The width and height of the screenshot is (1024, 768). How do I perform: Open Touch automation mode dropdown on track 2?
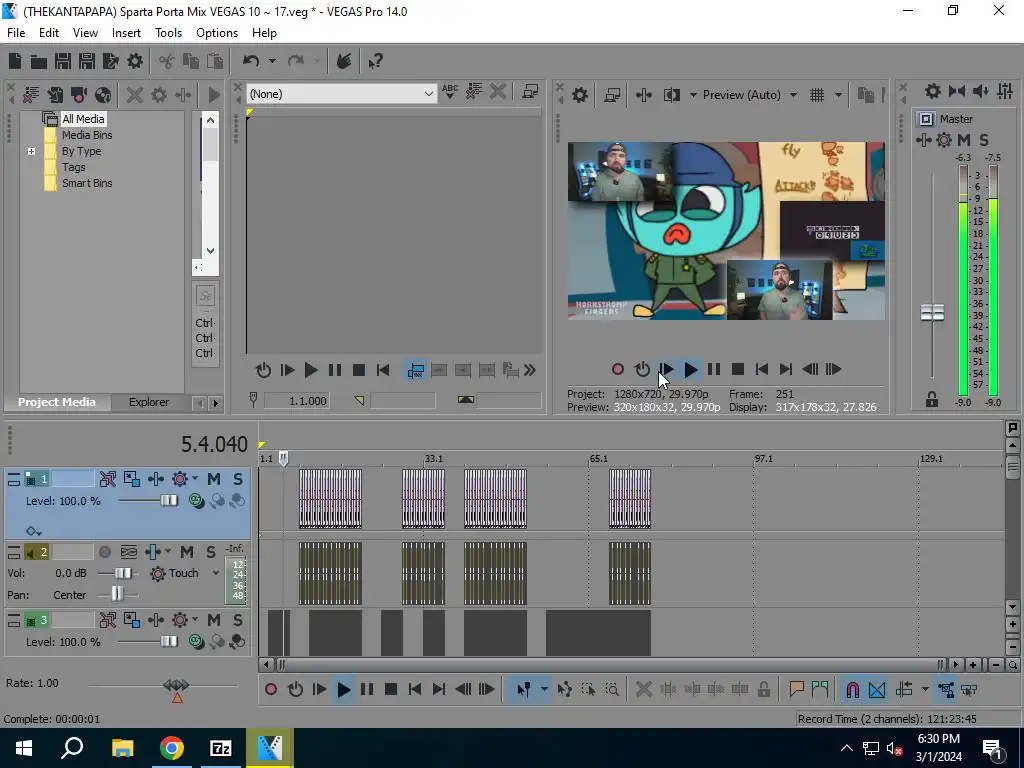[216, 573]
